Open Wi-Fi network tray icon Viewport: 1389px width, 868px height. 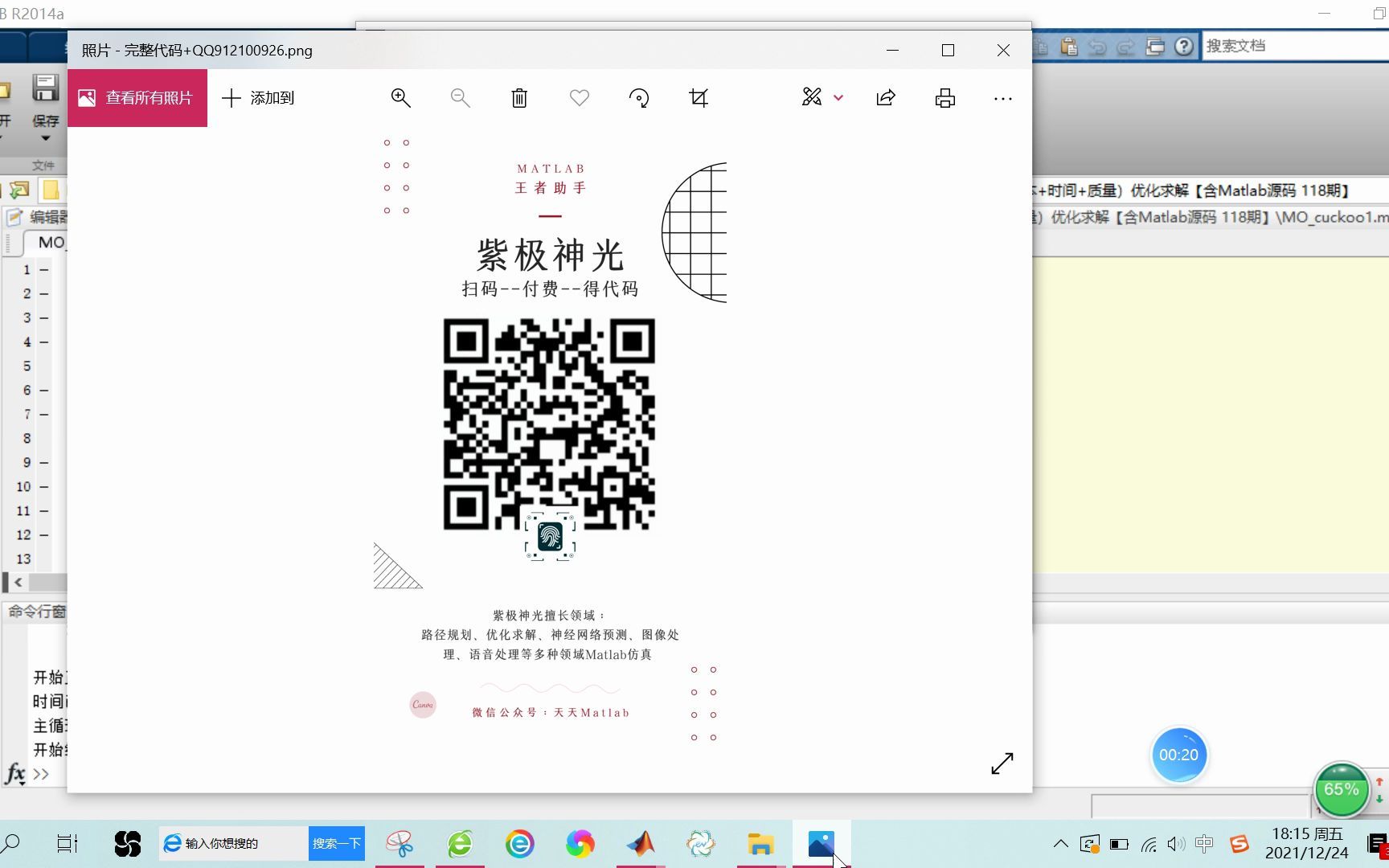1149,844
